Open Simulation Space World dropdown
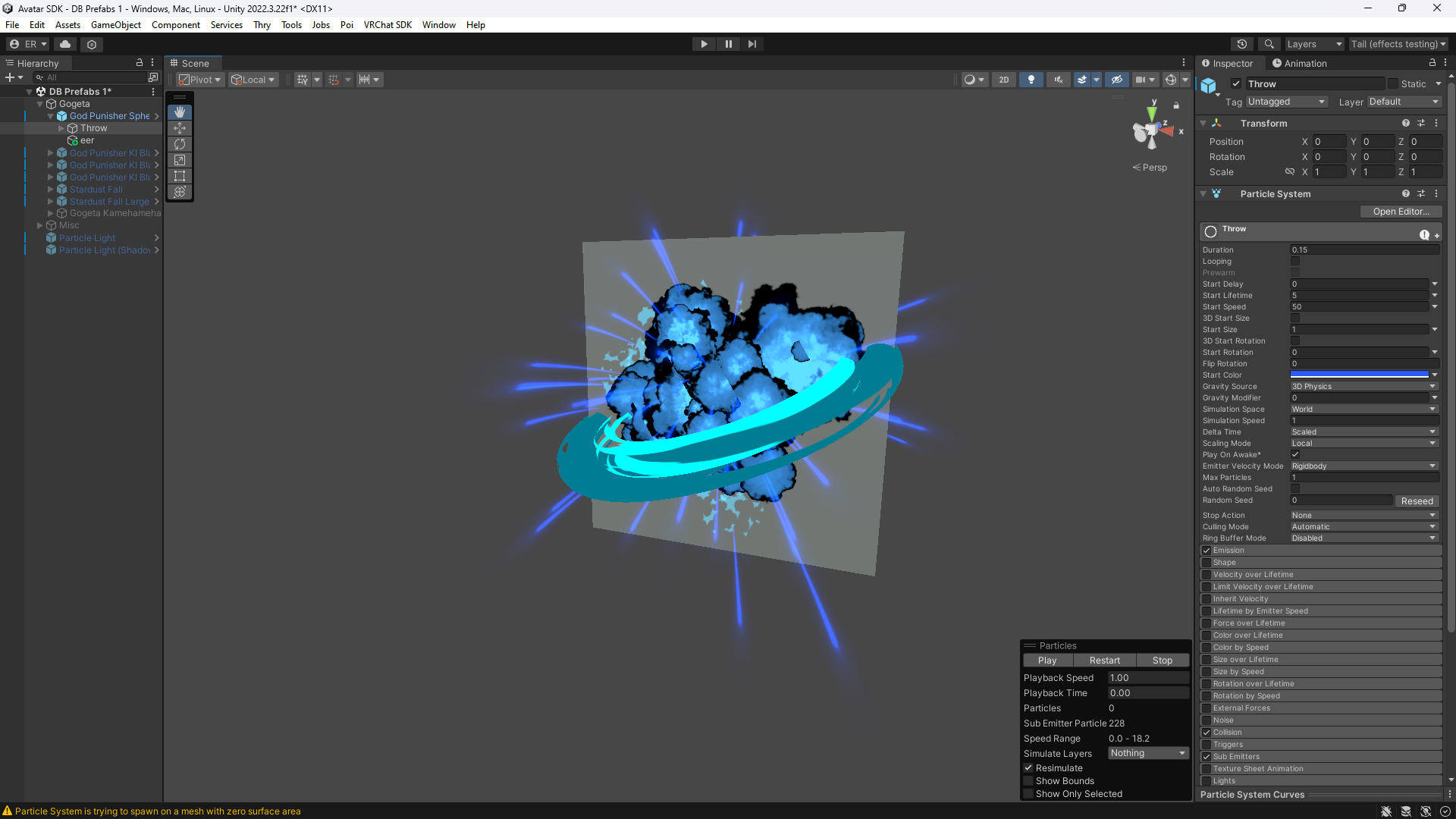The height and width of the screenshot is (819, 1456). point(1363,409)
